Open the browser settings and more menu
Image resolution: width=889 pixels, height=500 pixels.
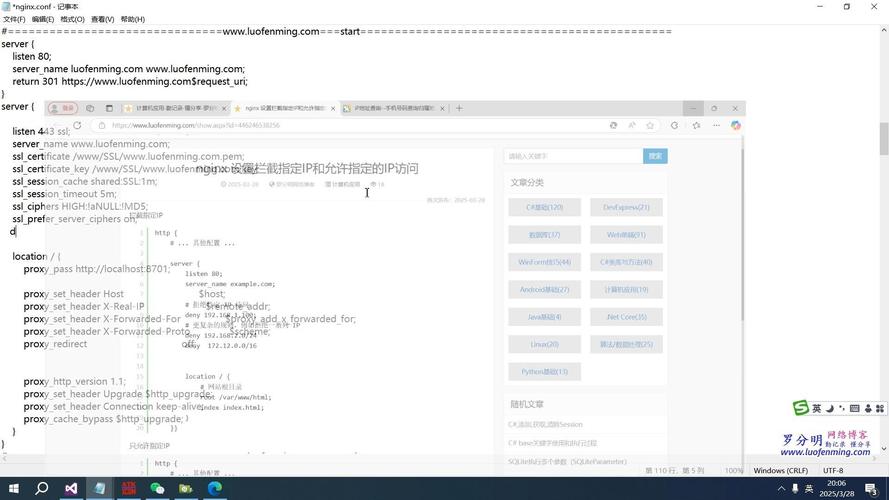[717, 125]
